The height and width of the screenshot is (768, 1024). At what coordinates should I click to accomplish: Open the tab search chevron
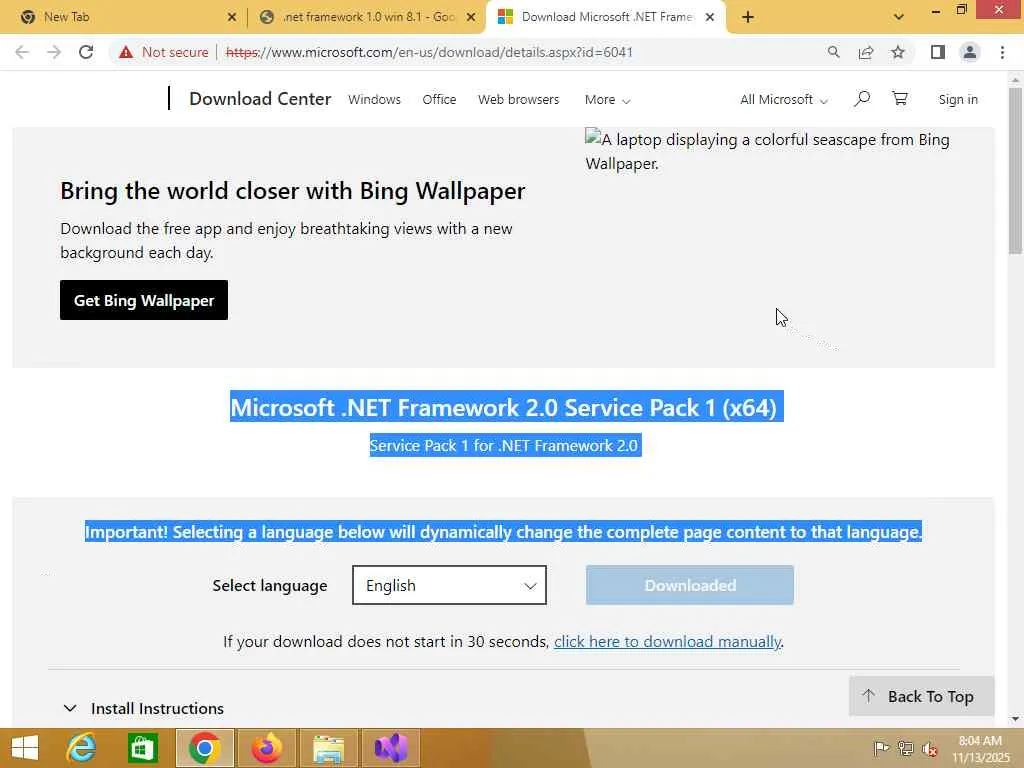(899, 17)
